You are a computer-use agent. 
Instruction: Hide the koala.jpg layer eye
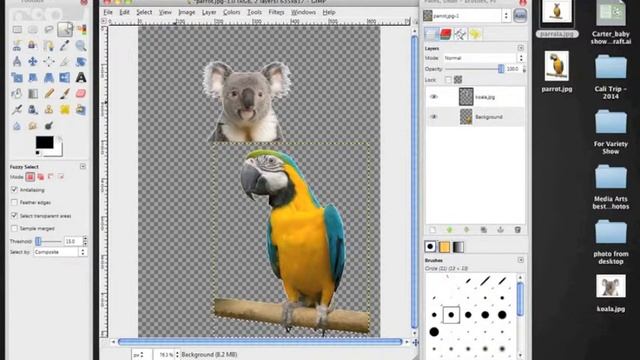433,97
